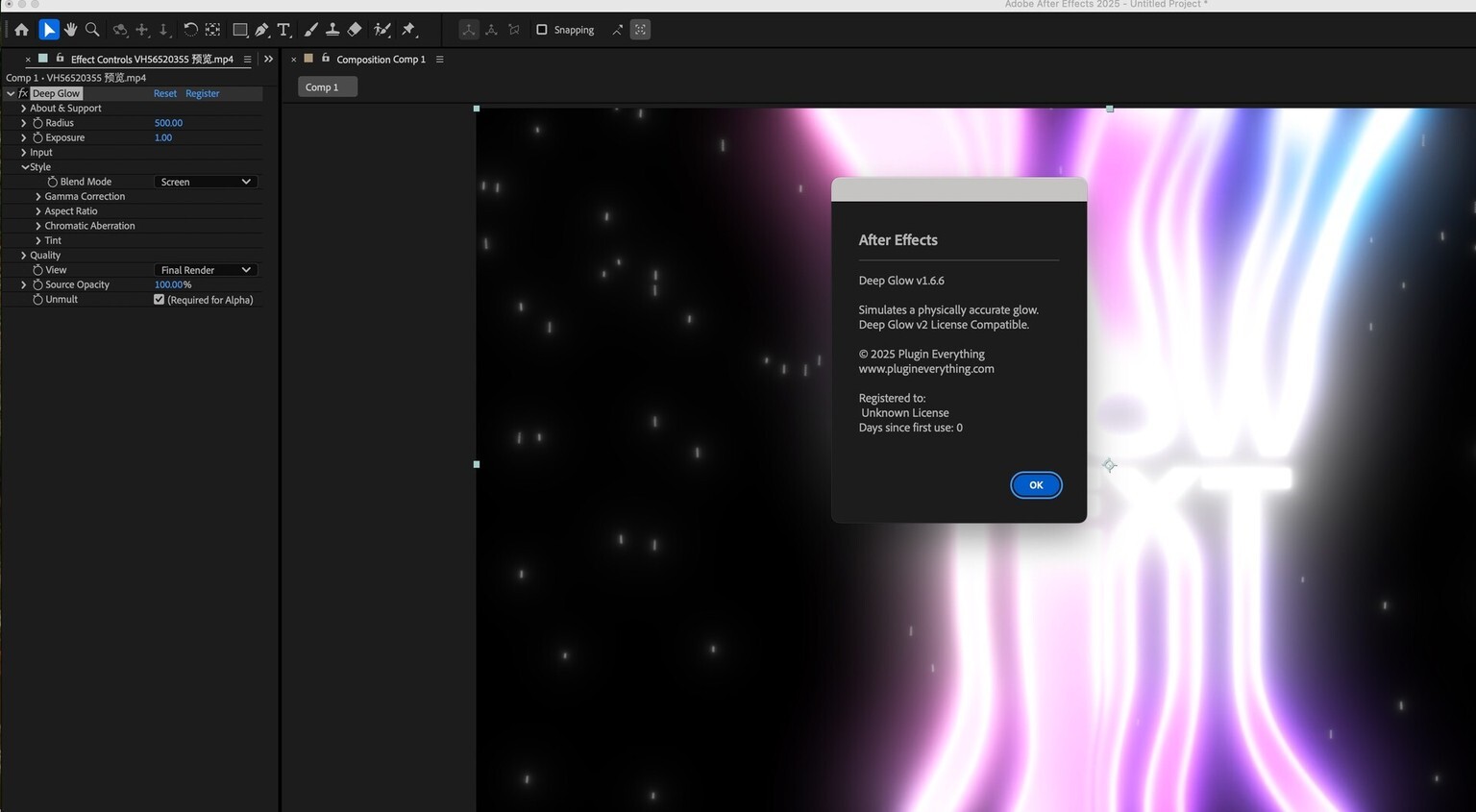Expand About & Support section
Image resolution: width=1476 pixels, height=812 pixels.
[x=24, y=109]
